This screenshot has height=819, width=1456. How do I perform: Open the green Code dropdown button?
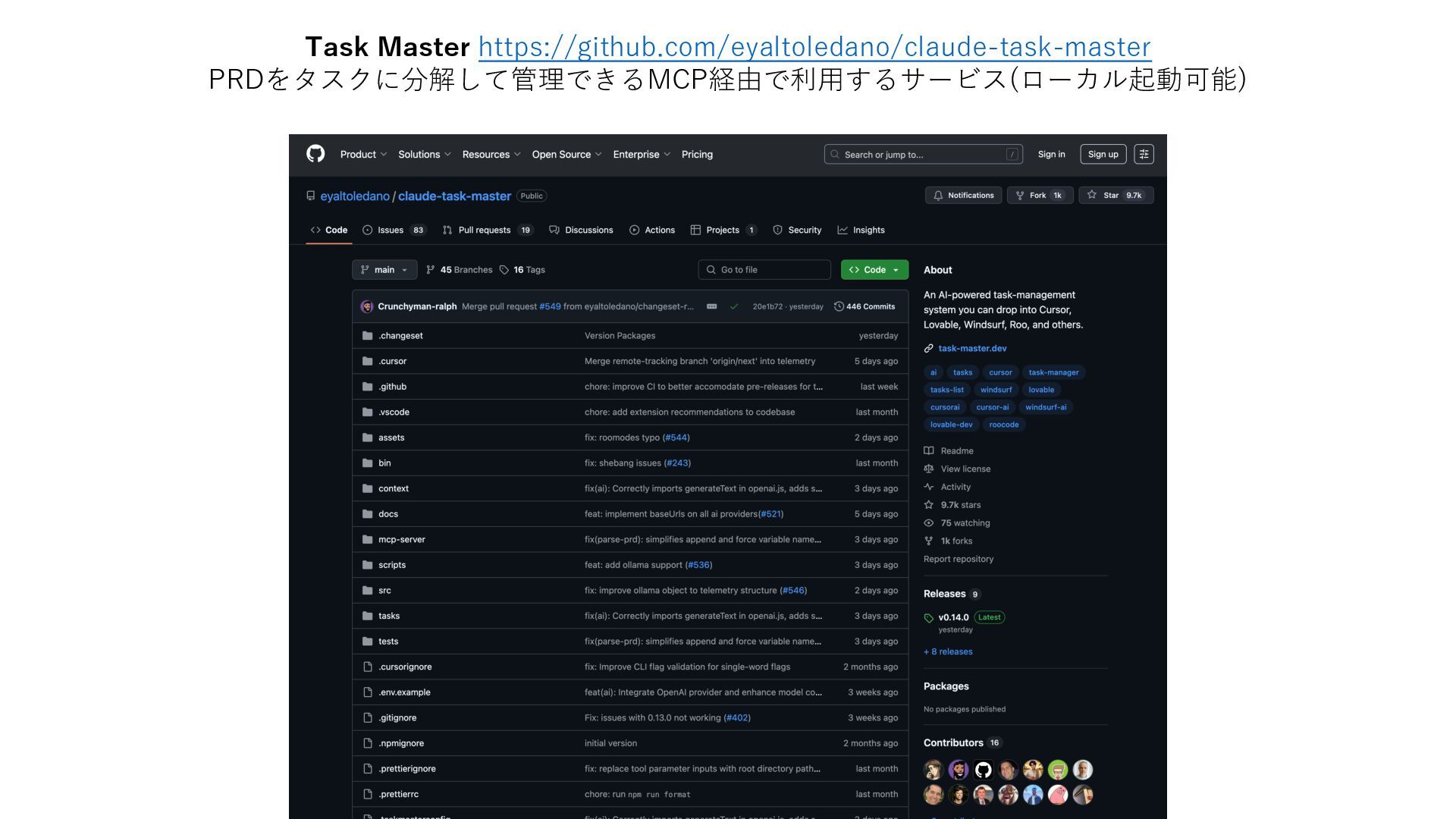tap(874, 270)
